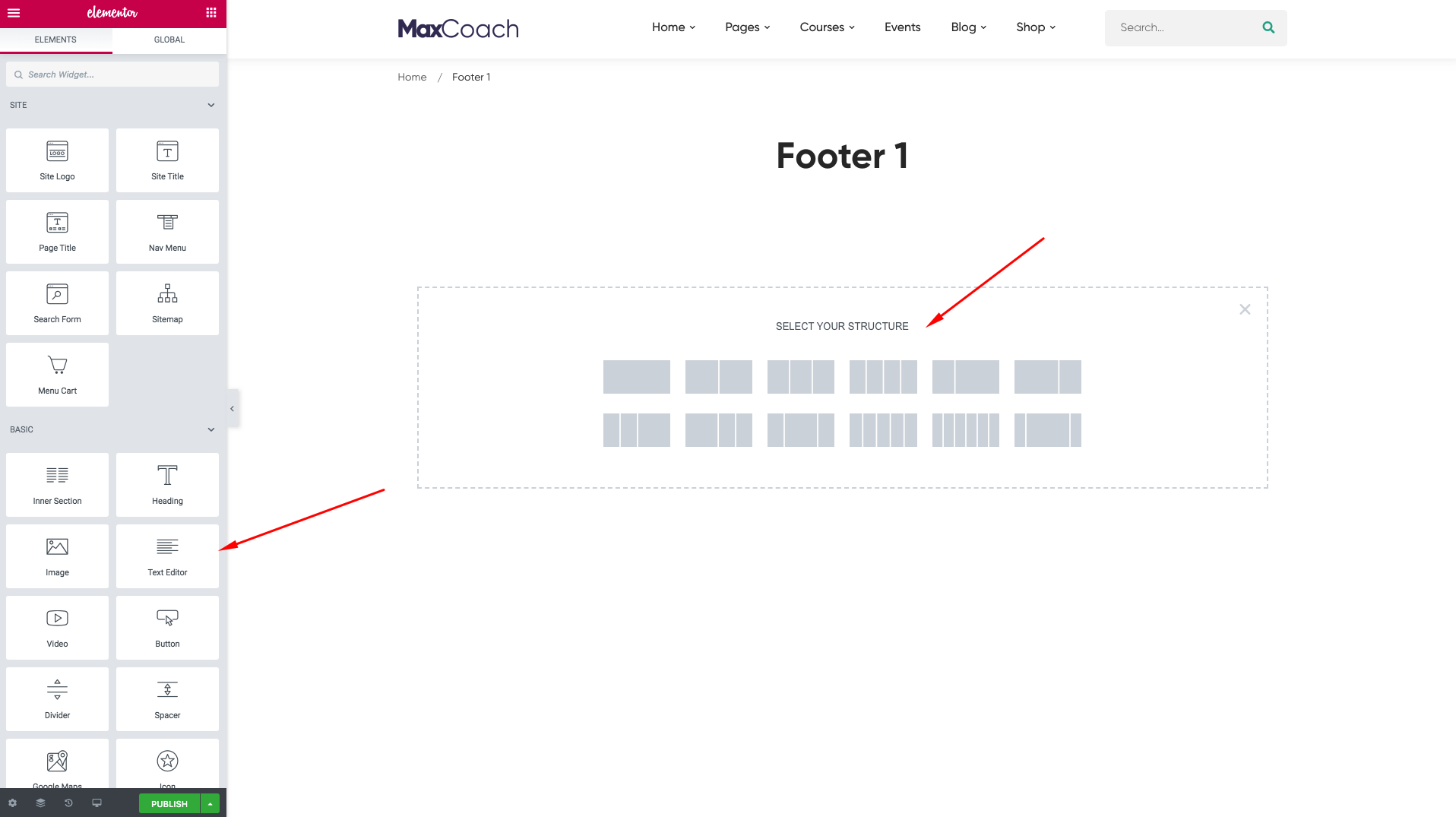Select the Inner Section widget
Screen dimensions: 1456x817
point(57,485)
